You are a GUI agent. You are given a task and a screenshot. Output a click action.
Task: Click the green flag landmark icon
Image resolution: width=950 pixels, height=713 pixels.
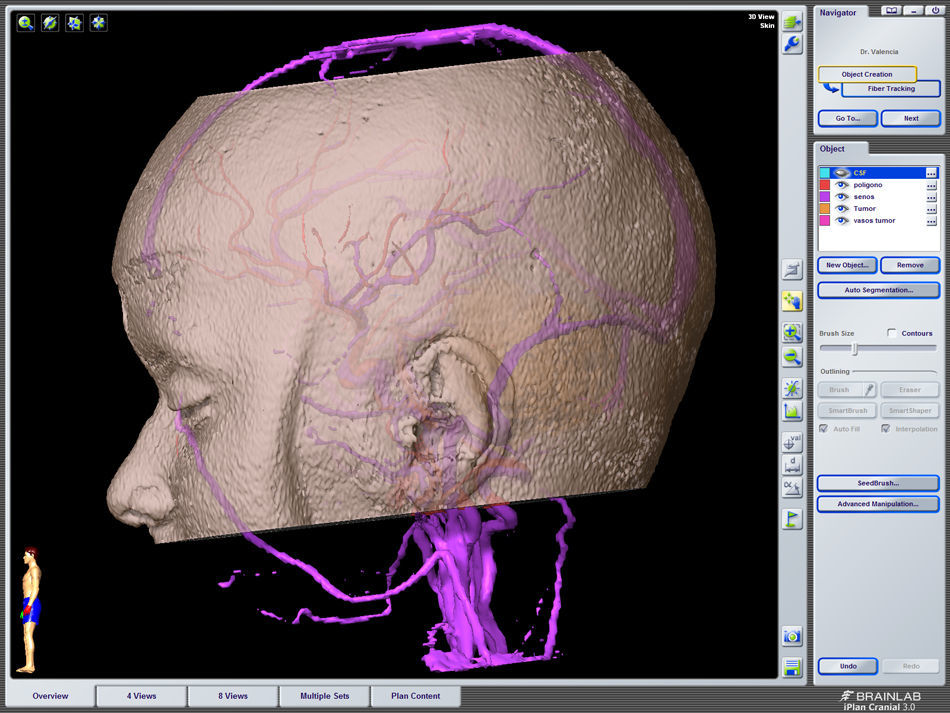(792, 519)
